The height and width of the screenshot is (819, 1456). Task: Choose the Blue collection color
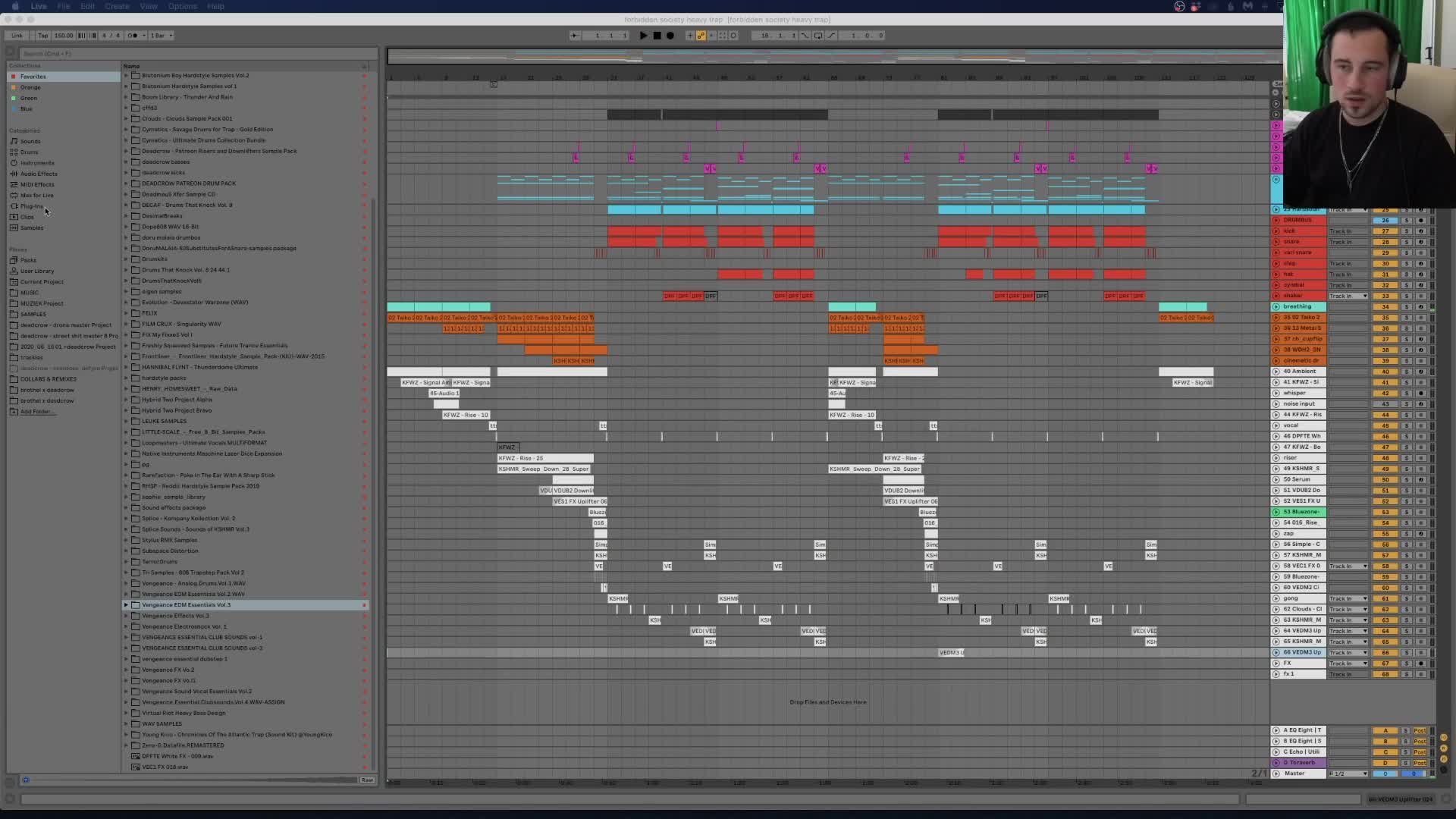point(26,108)
